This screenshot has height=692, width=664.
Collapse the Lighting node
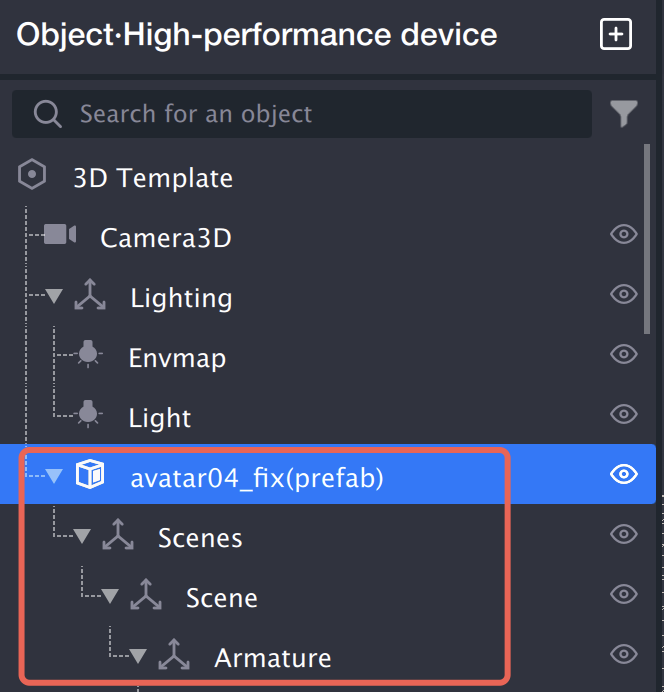click(x=55, y=297)
